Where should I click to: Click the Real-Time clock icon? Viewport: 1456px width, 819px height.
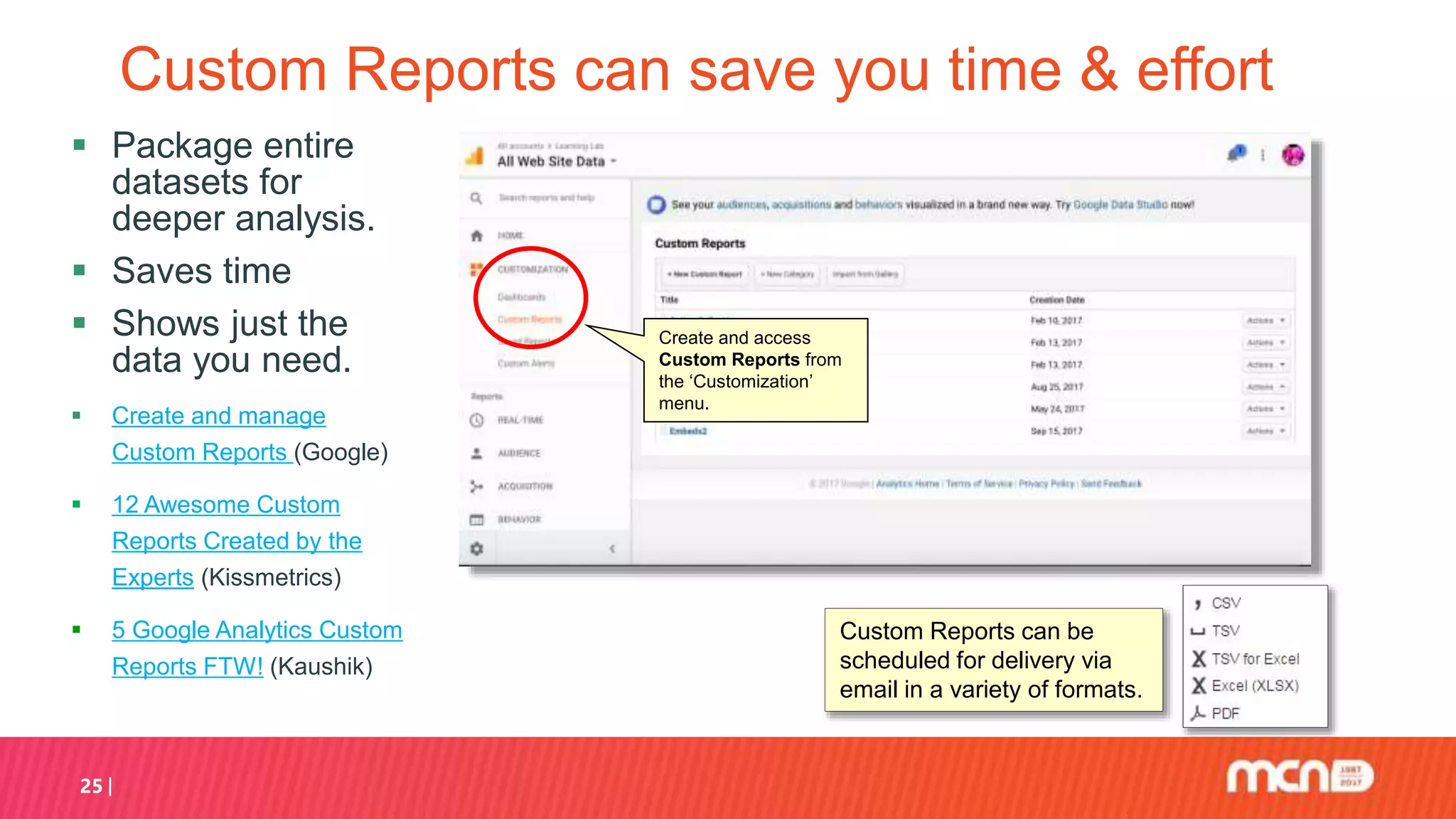pyautogui.click(x=477, y=420)
